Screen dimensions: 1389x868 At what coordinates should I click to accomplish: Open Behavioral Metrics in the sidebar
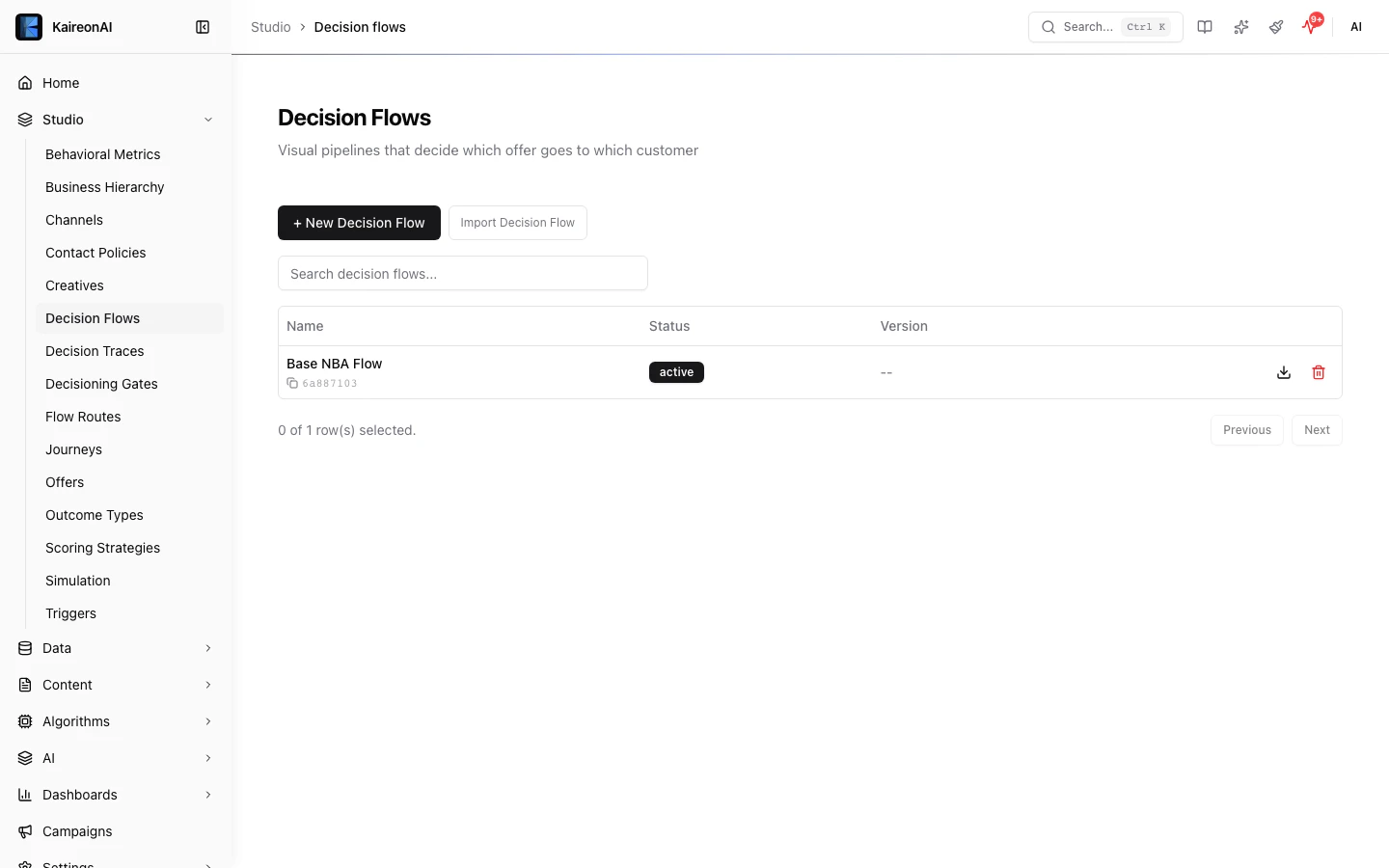[129, 154]
